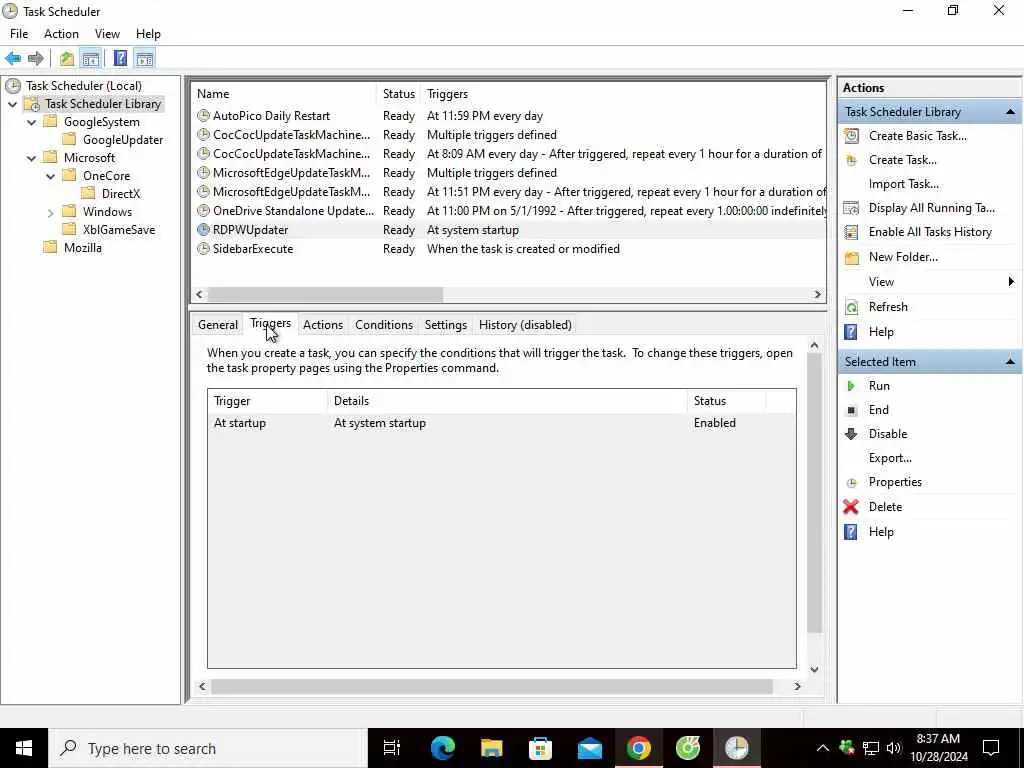Open the File menu
The image size is (1024, 768).
click(x=19, y=34)
